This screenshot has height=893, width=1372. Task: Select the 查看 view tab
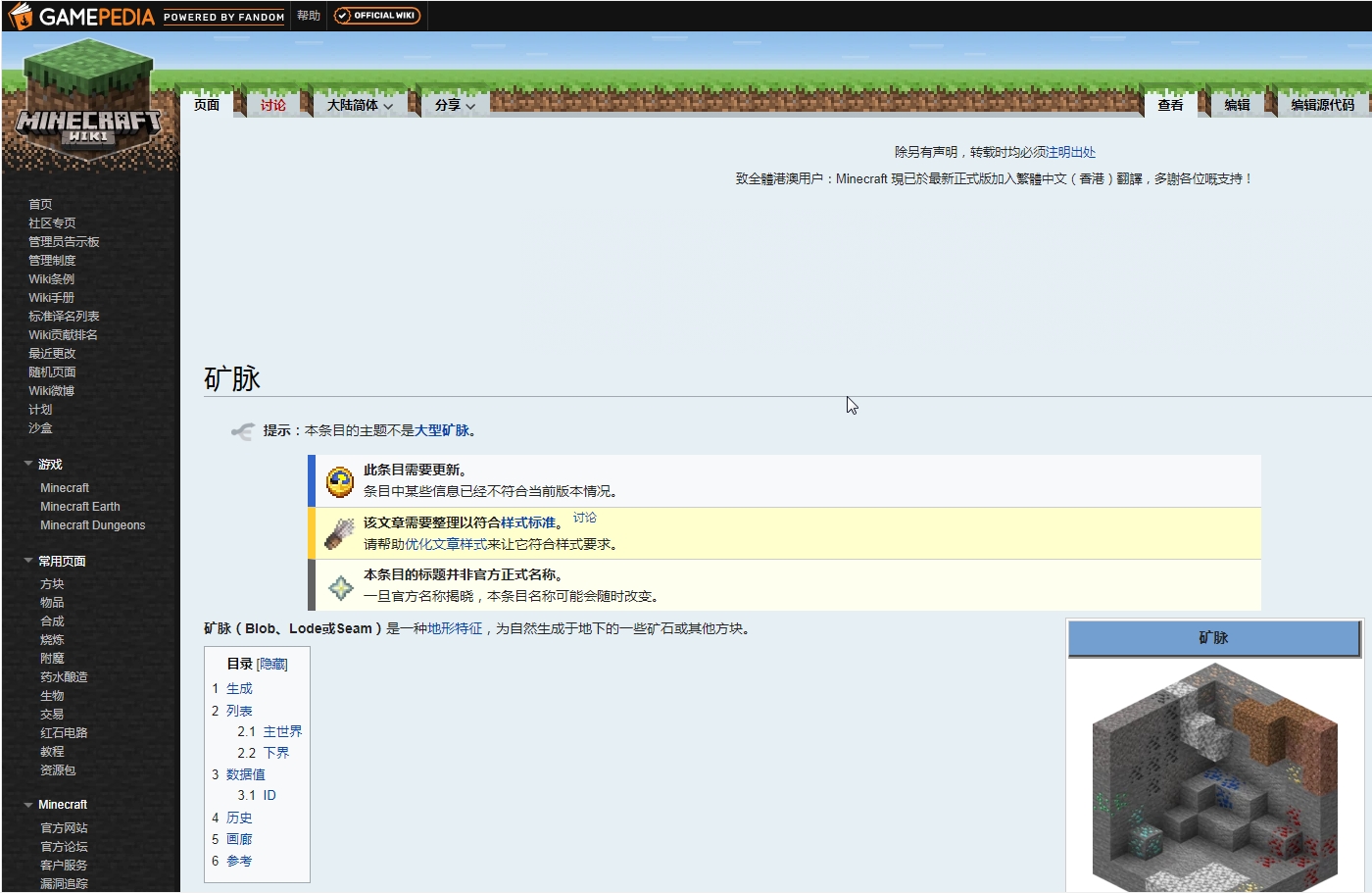point(1170,105)
